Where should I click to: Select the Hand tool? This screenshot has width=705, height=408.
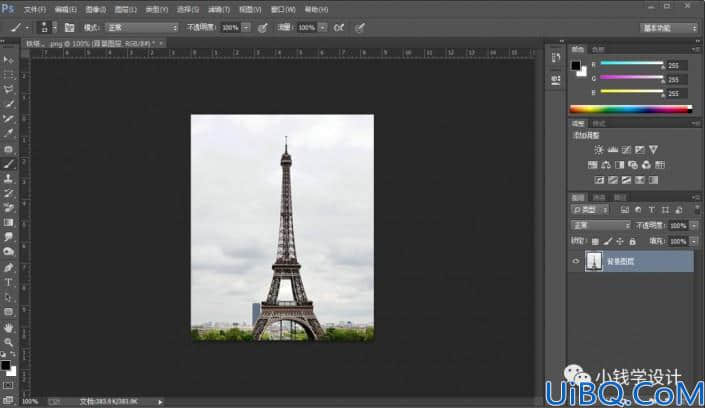click(8, 327)
